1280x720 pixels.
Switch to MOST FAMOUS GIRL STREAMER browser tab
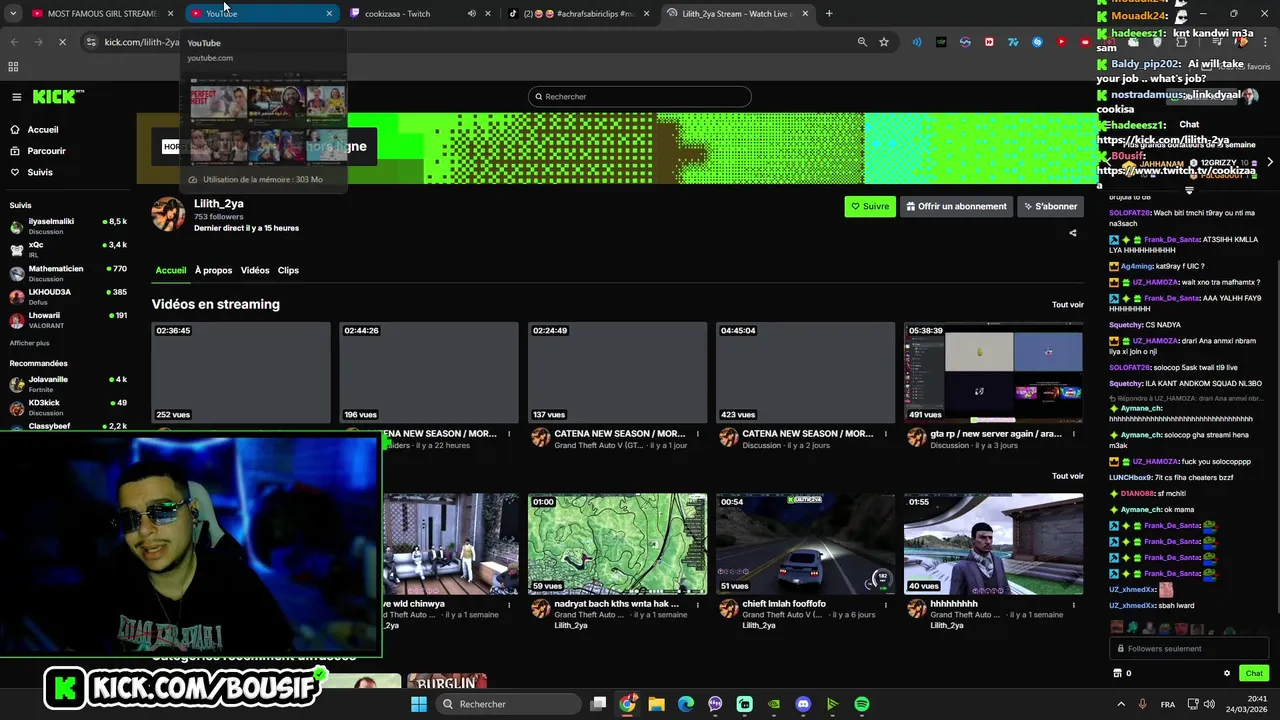click(x=102, y=14)
